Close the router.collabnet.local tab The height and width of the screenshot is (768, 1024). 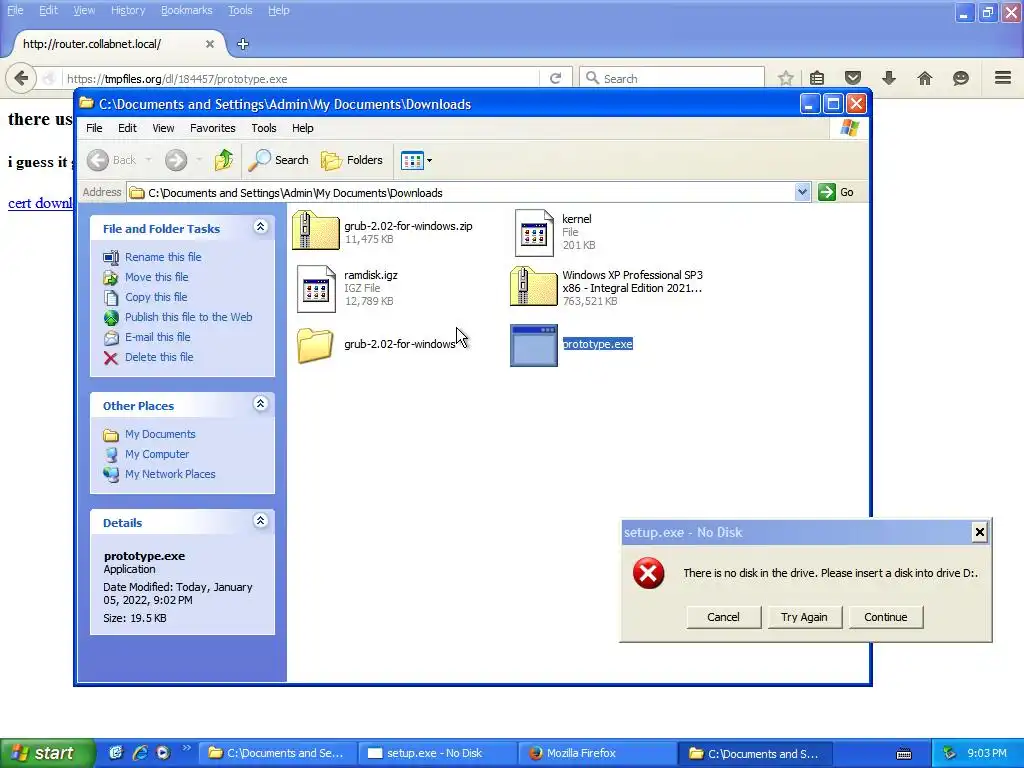click(210, 44)
